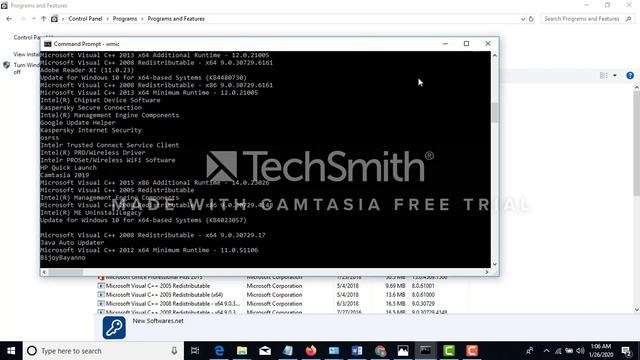Click Command Prompt horizontal scroll left arrow
Screen dimensions: 640x360
pos(44,272)
